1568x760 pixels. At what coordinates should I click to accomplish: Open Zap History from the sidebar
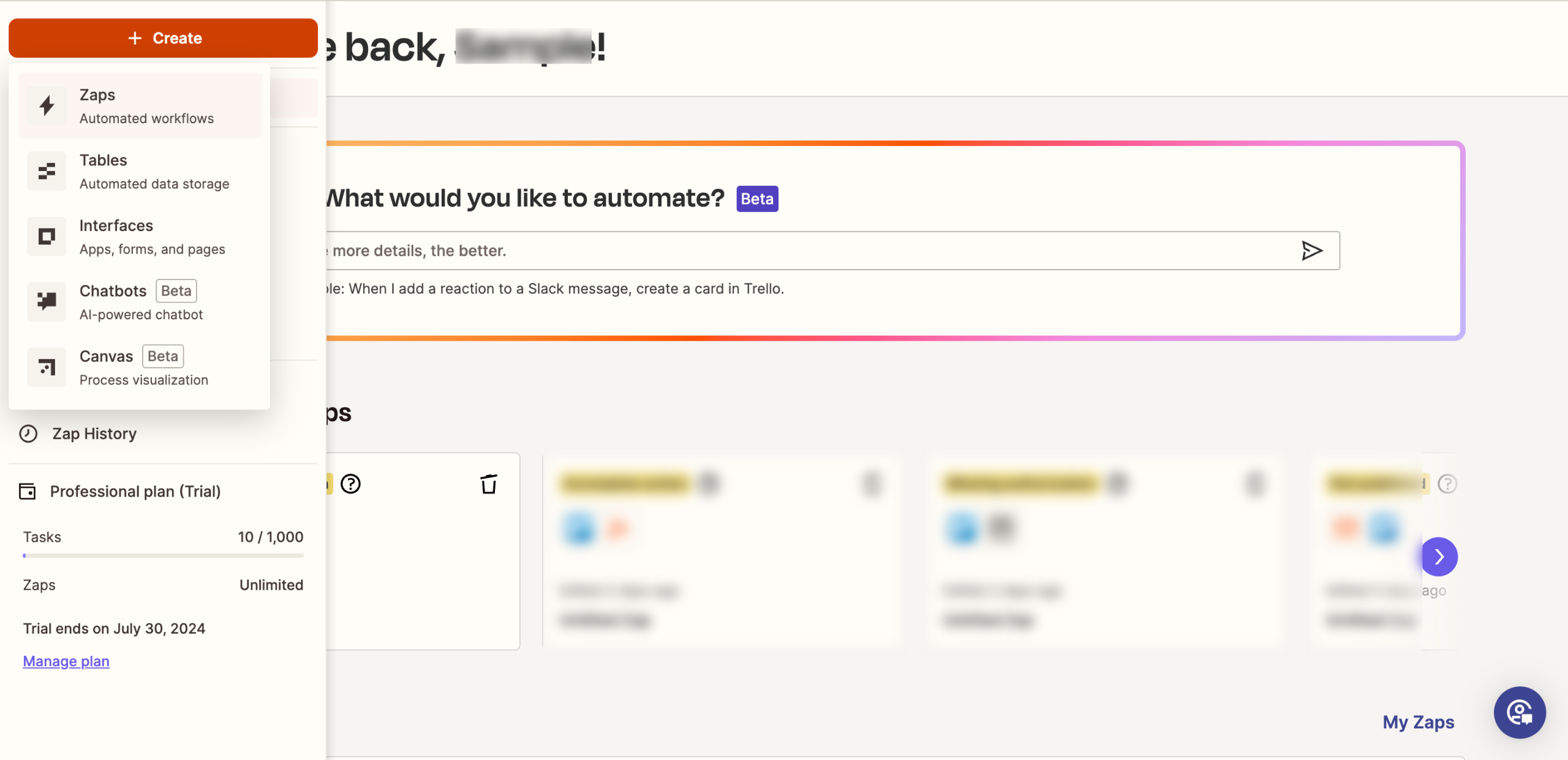94,434
